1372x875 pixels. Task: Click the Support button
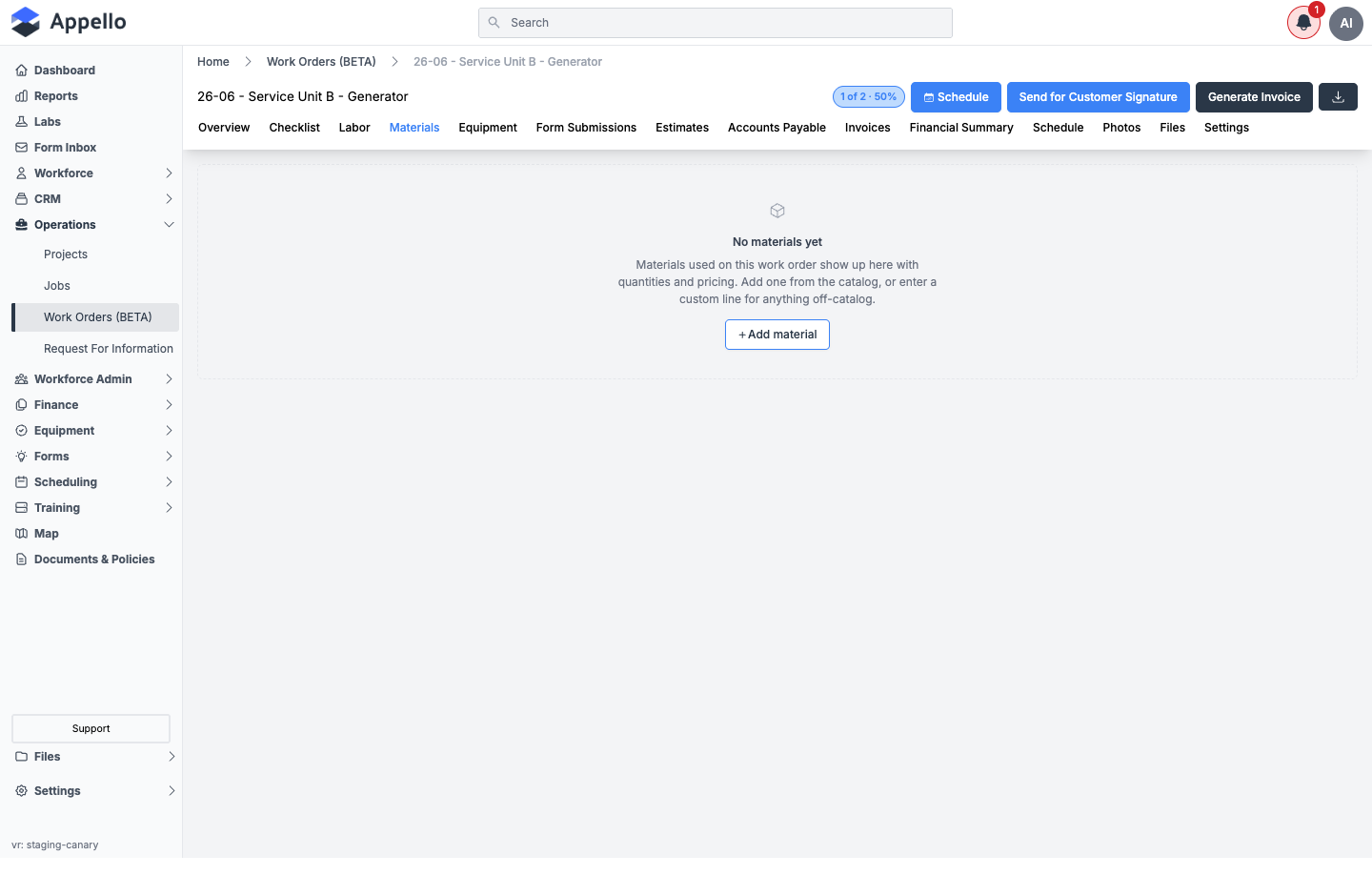[91, 728]
